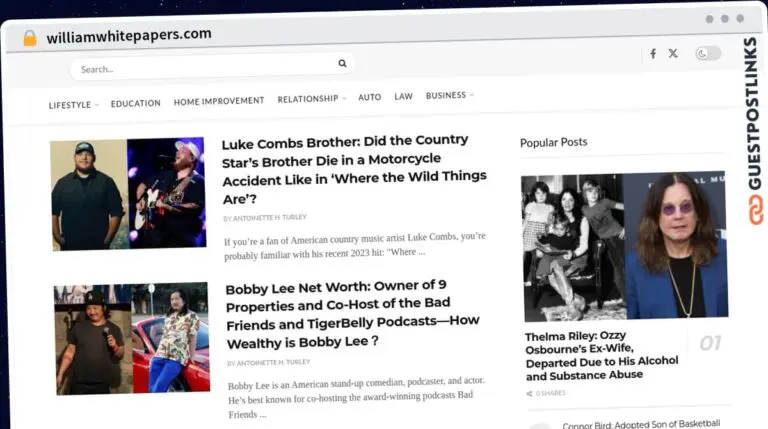Click inside the Search input field

(x=200, y=68)
